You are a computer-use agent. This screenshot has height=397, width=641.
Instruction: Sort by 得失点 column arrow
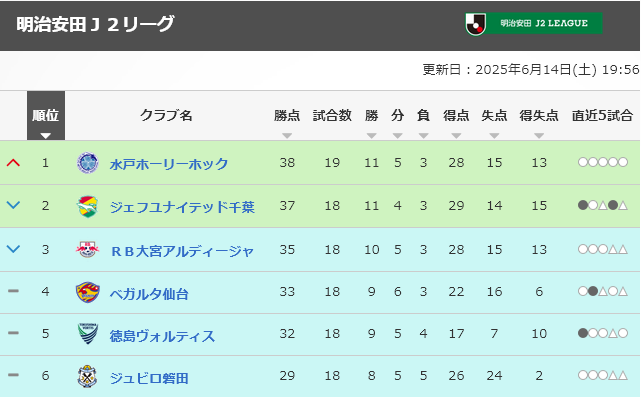click(x=539, y=136)
